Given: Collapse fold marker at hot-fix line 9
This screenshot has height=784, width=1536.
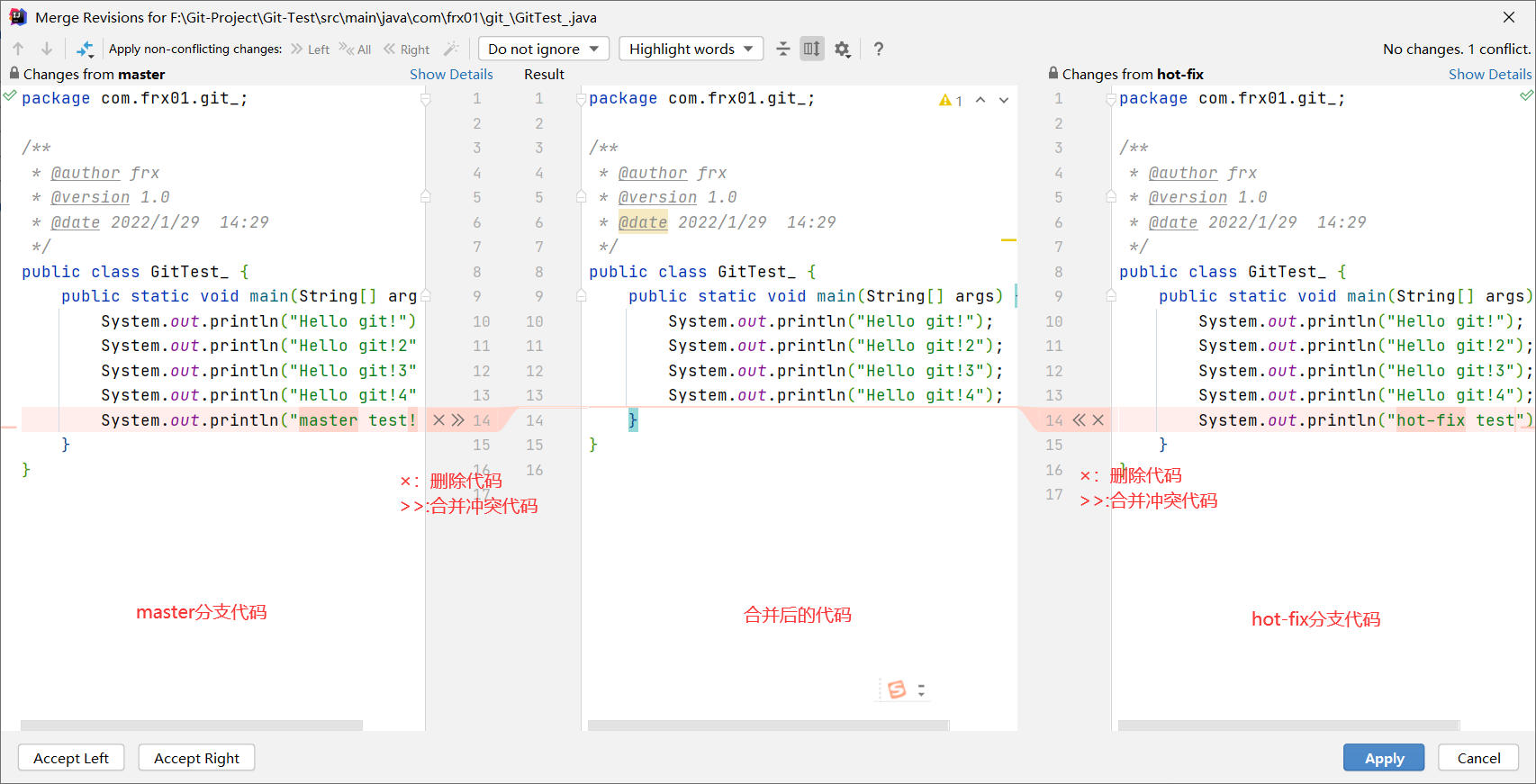Looking at the screenshot, I should tap(1111, 295).
